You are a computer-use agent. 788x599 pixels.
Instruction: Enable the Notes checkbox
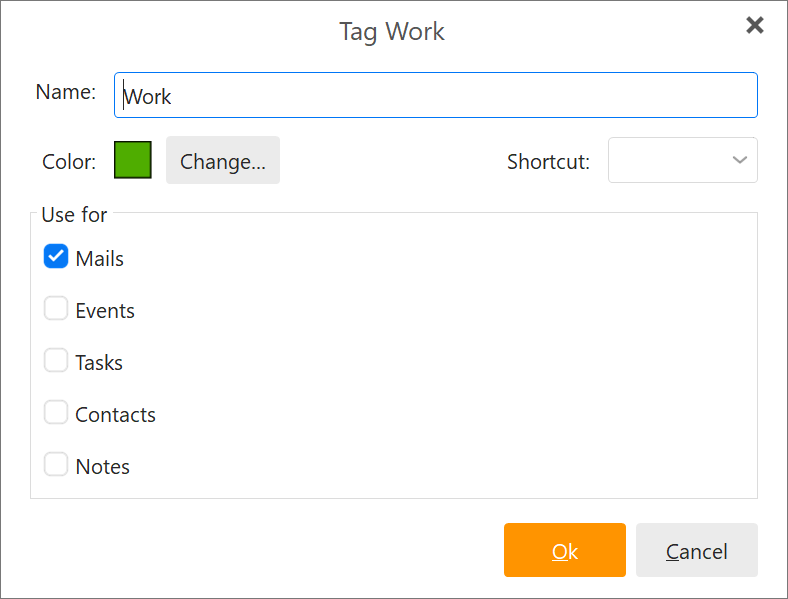point(56,464)
